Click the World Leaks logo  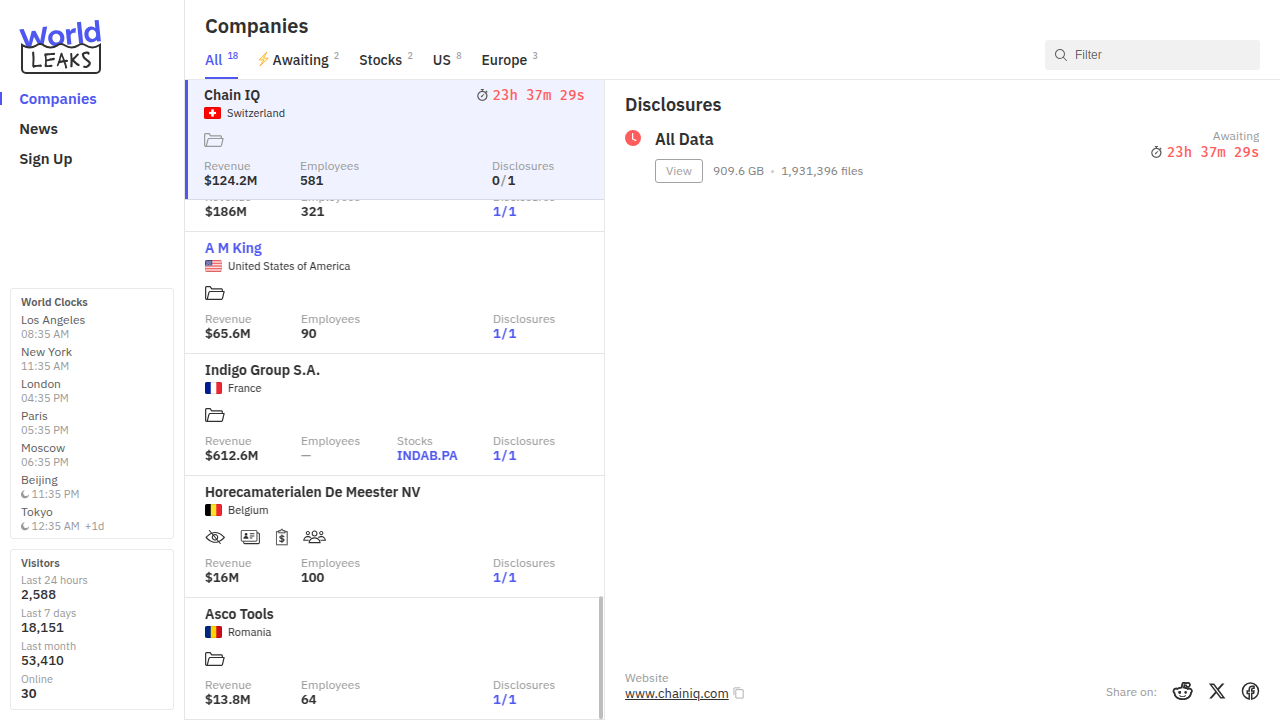(x=61, y=47)
